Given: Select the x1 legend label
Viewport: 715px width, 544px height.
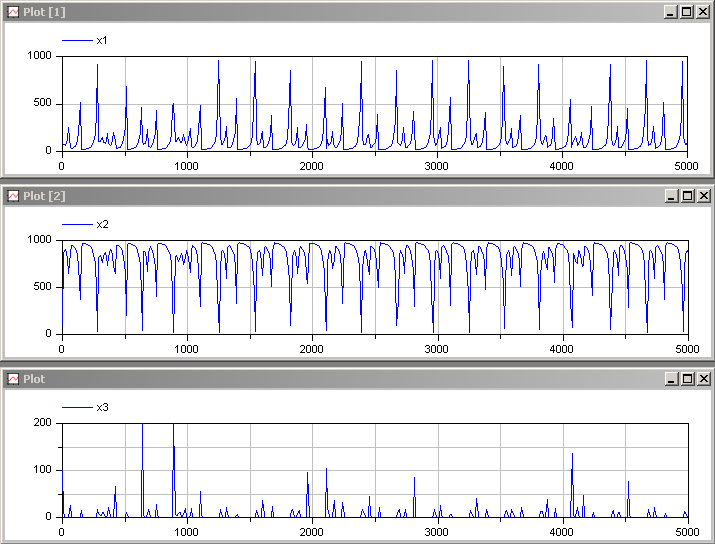Looking at the screenshot, I should (x=102, y=41).
